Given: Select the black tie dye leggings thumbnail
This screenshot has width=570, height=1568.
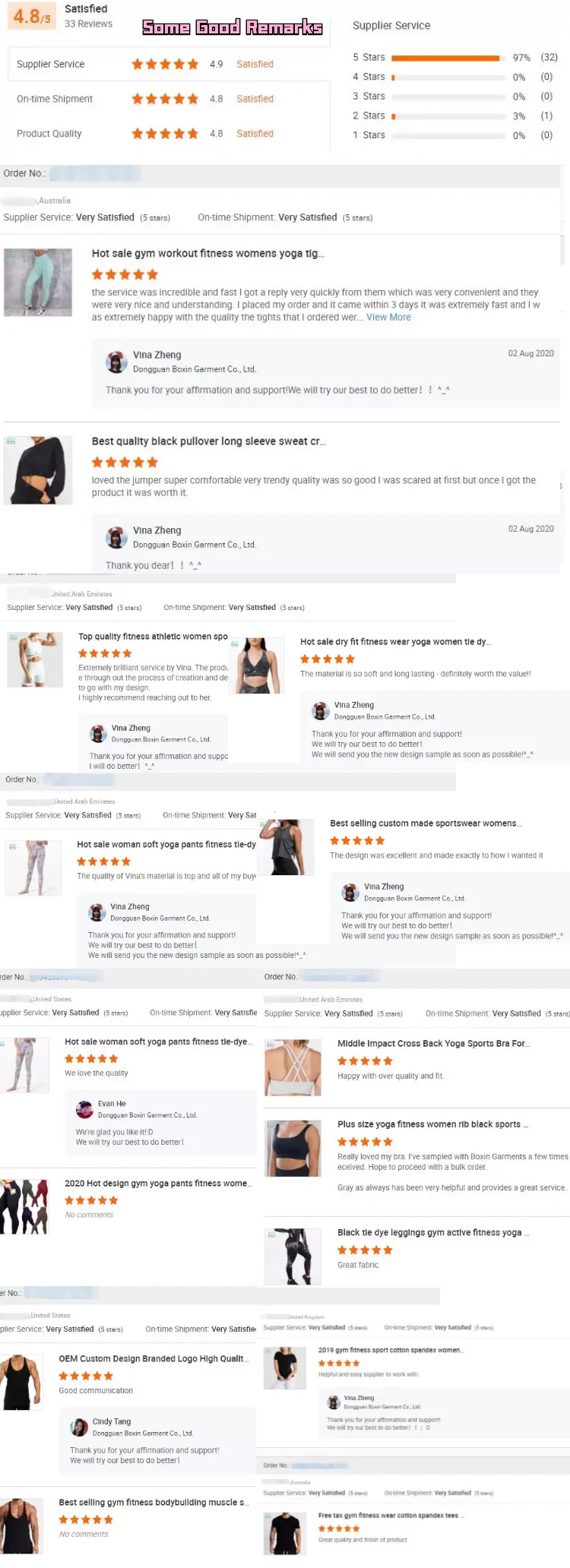Looking at the screenshot, I should [293, 1257].
